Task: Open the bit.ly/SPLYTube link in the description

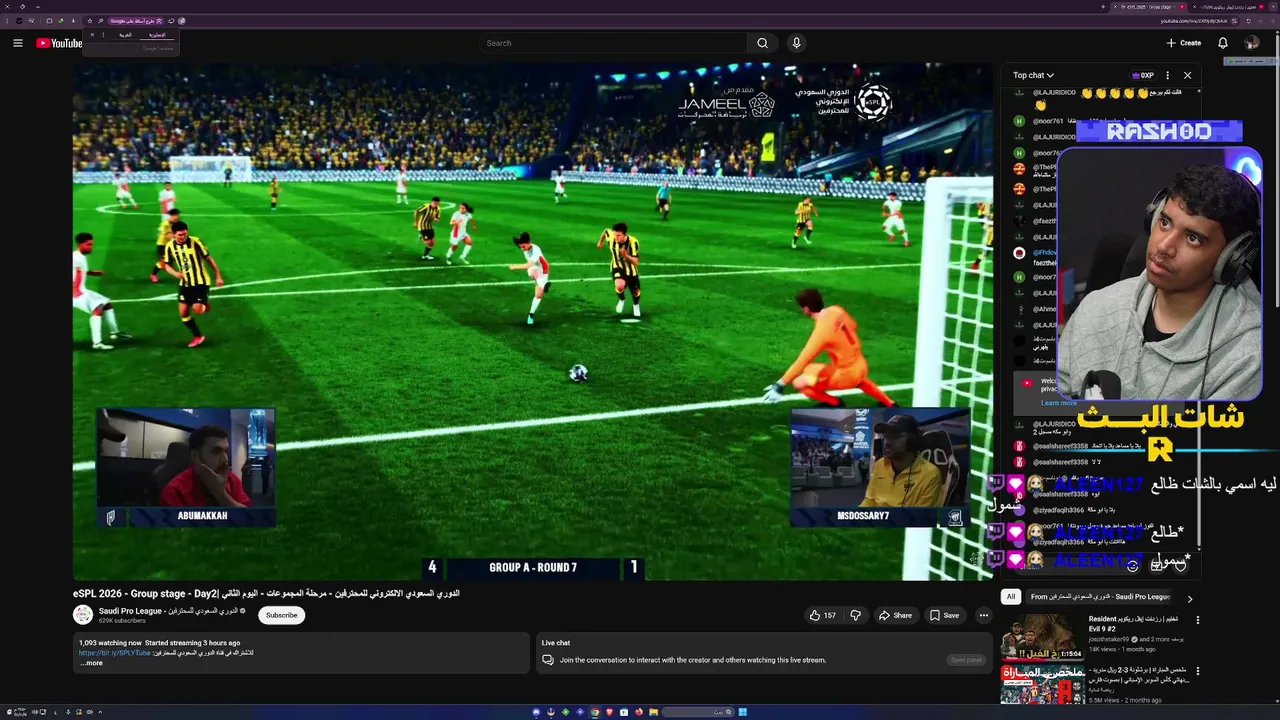Action: (x=115, y=653)
